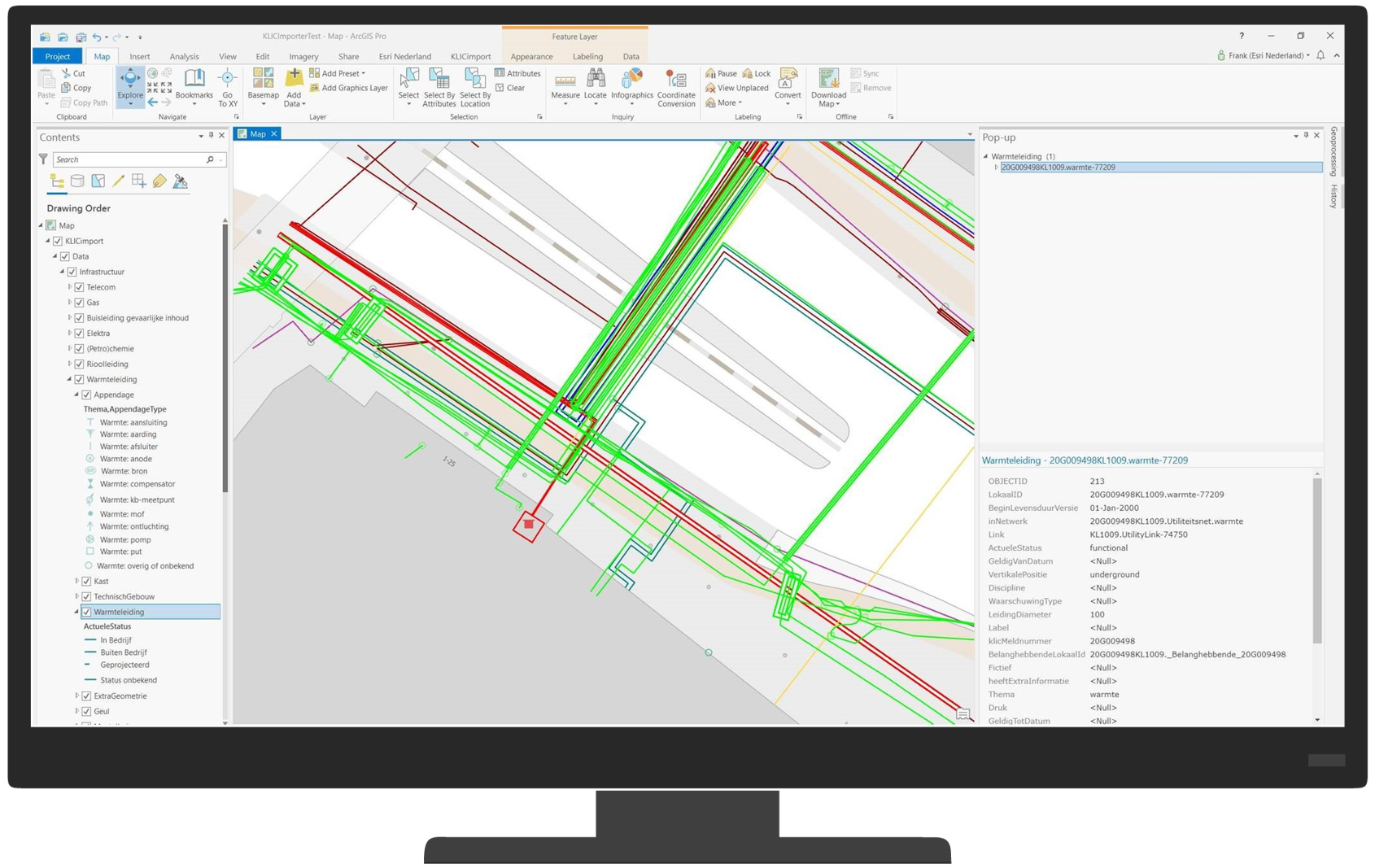The image size is (1375, 868).
Task: Expand the Elektra layer tree item
Action: point(68,333)
